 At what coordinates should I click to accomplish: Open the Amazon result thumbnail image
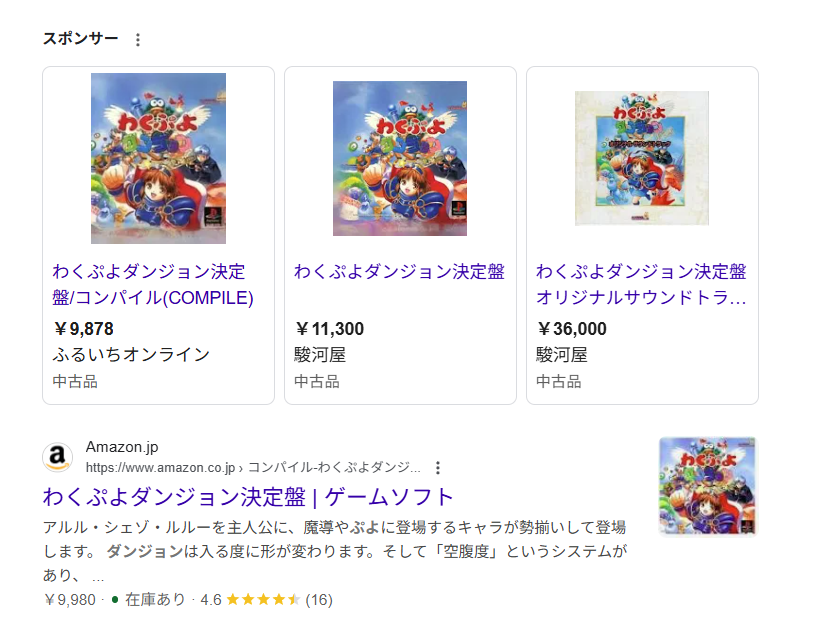coord(708,486)
